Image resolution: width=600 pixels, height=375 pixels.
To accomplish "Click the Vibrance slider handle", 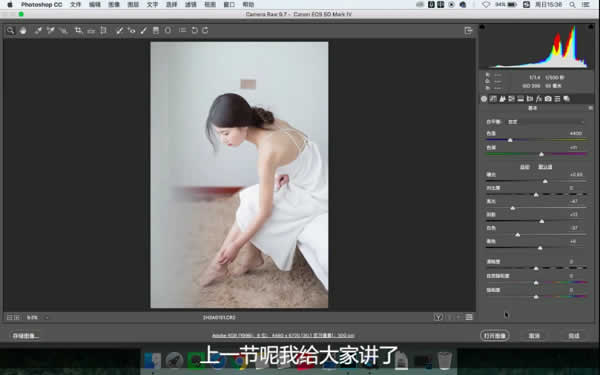I will coord(536,283).
